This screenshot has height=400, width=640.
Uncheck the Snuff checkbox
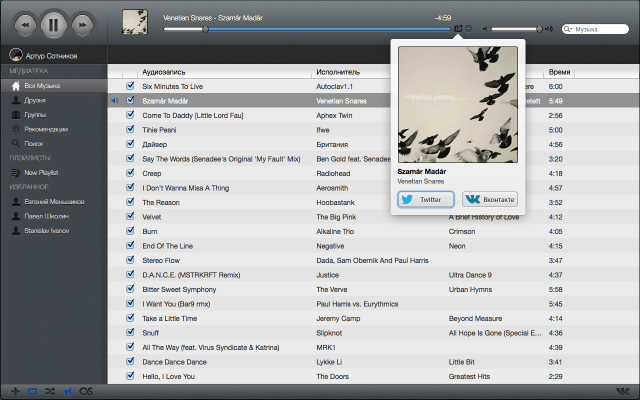130,332
